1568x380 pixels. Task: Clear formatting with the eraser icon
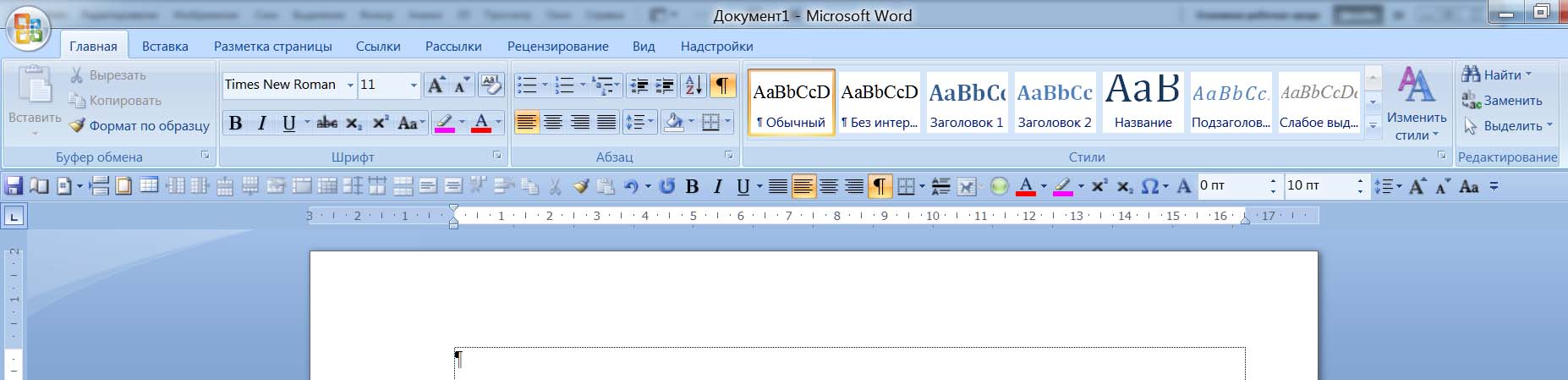pos(491,85)
